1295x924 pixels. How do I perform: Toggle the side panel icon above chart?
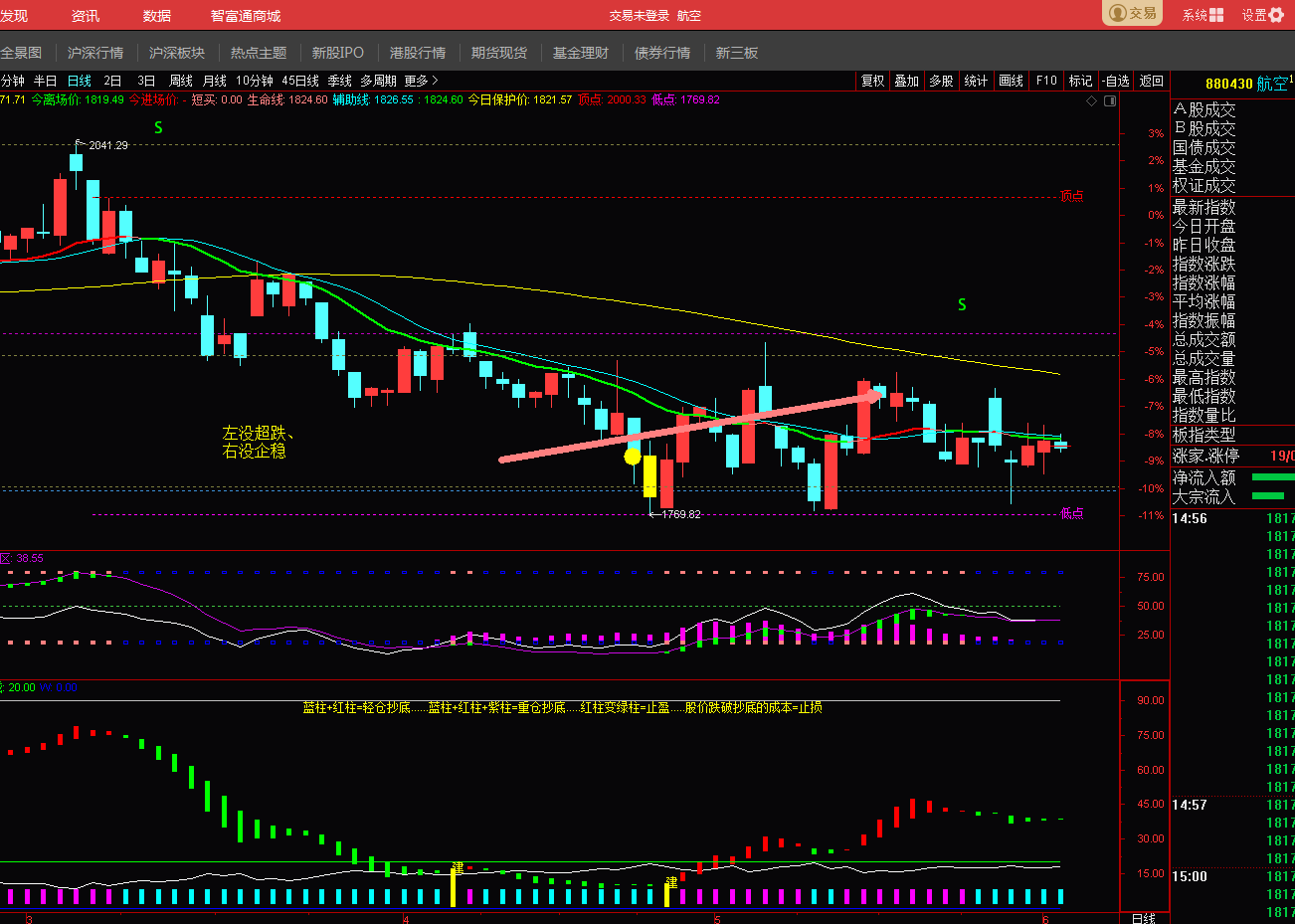[1110, 100]
